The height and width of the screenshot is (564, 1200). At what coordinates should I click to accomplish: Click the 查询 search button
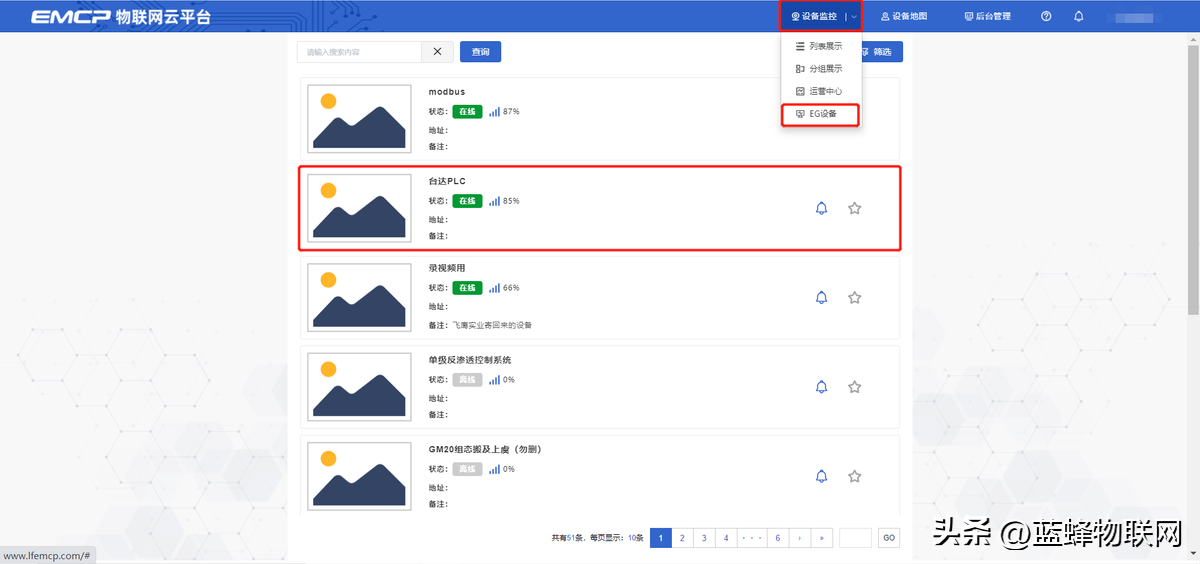[481, 52]
